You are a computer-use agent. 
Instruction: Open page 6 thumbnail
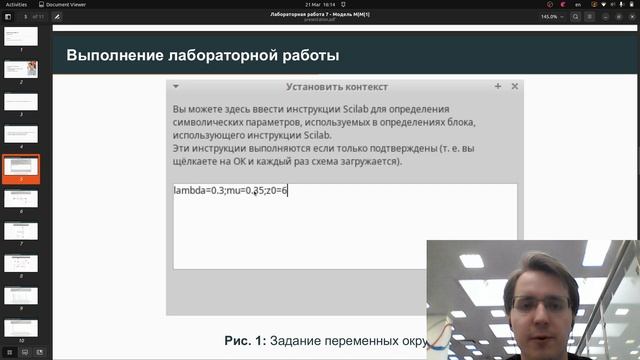[x=21, y=199]
